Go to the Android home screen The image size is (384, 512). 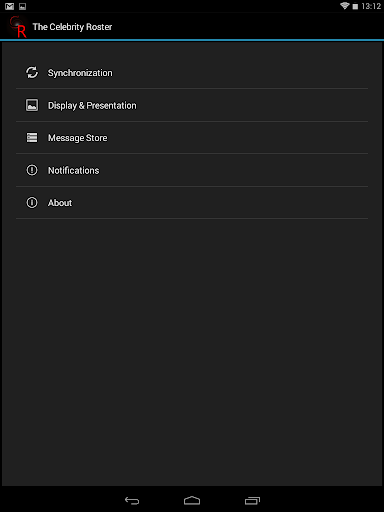(x=192, y=500)
